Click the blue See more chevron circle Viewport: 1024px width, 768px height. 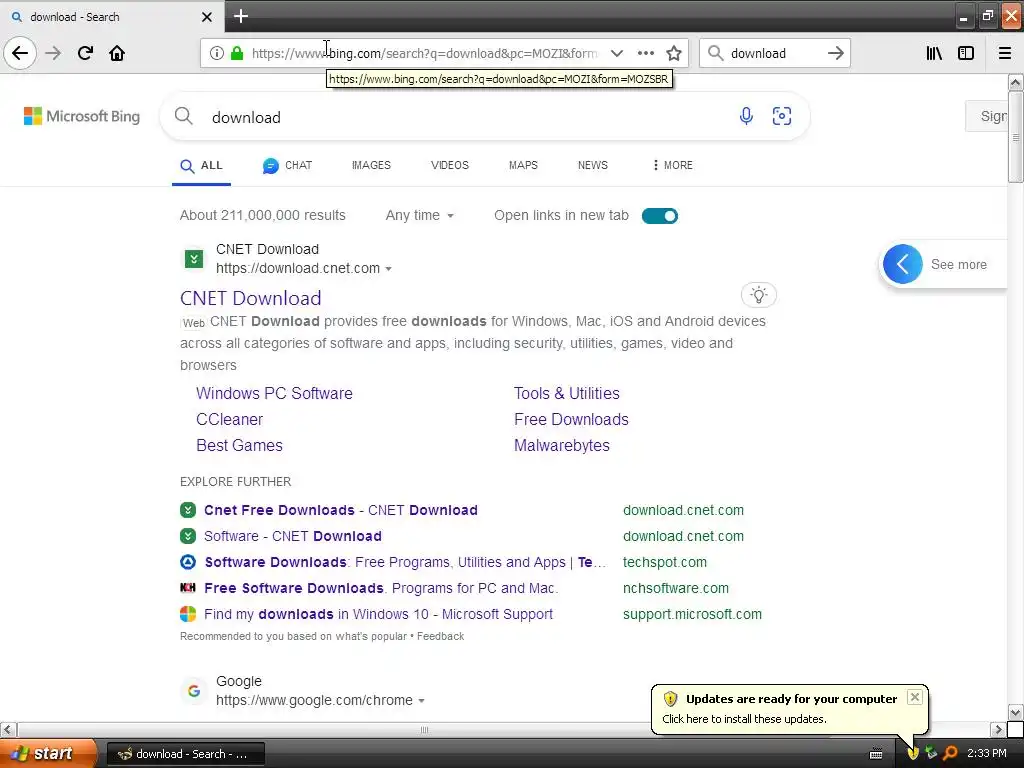[903, 264]
